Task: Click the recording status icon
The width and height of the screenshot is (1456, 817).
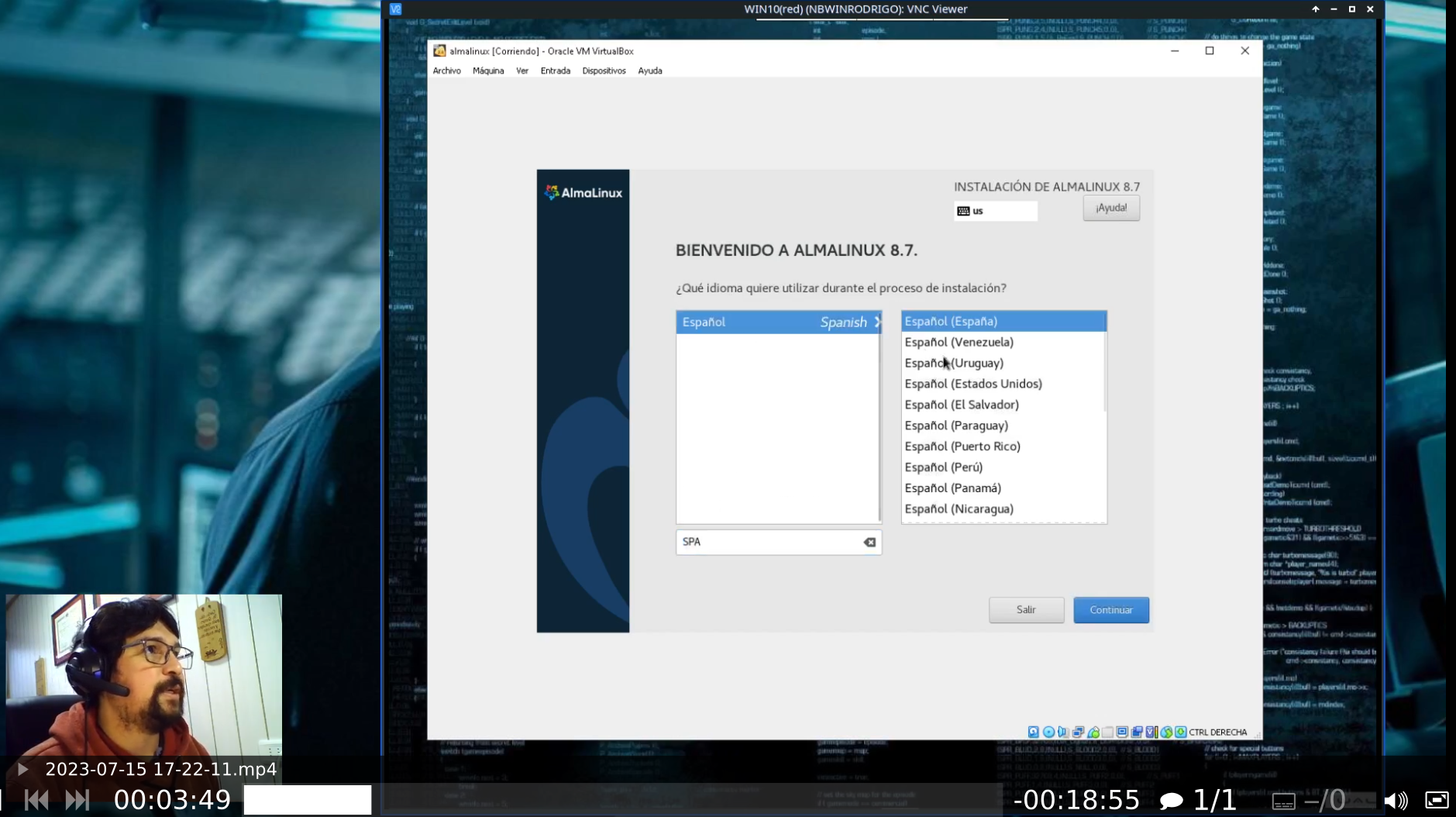Action: (x=1137, y=732)
